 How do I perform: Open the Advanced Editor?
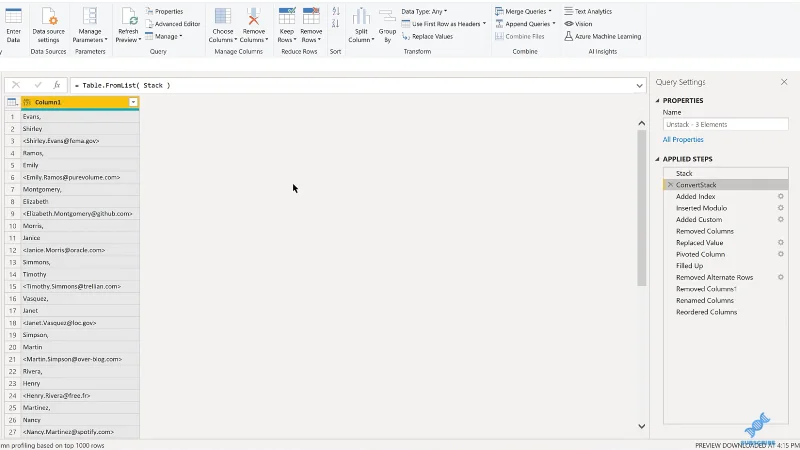tap(173, 24)
